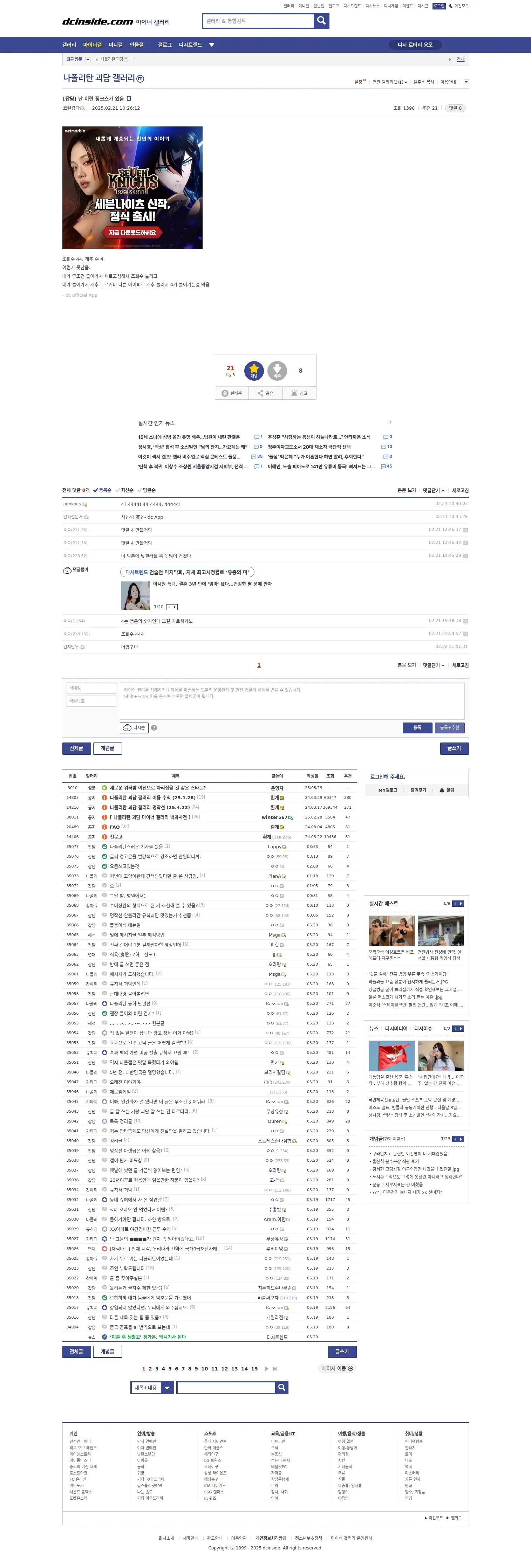The image size is (531, 1568).
Task: Select 최신순 comment sort option
Action: click(x=124, y=490)
